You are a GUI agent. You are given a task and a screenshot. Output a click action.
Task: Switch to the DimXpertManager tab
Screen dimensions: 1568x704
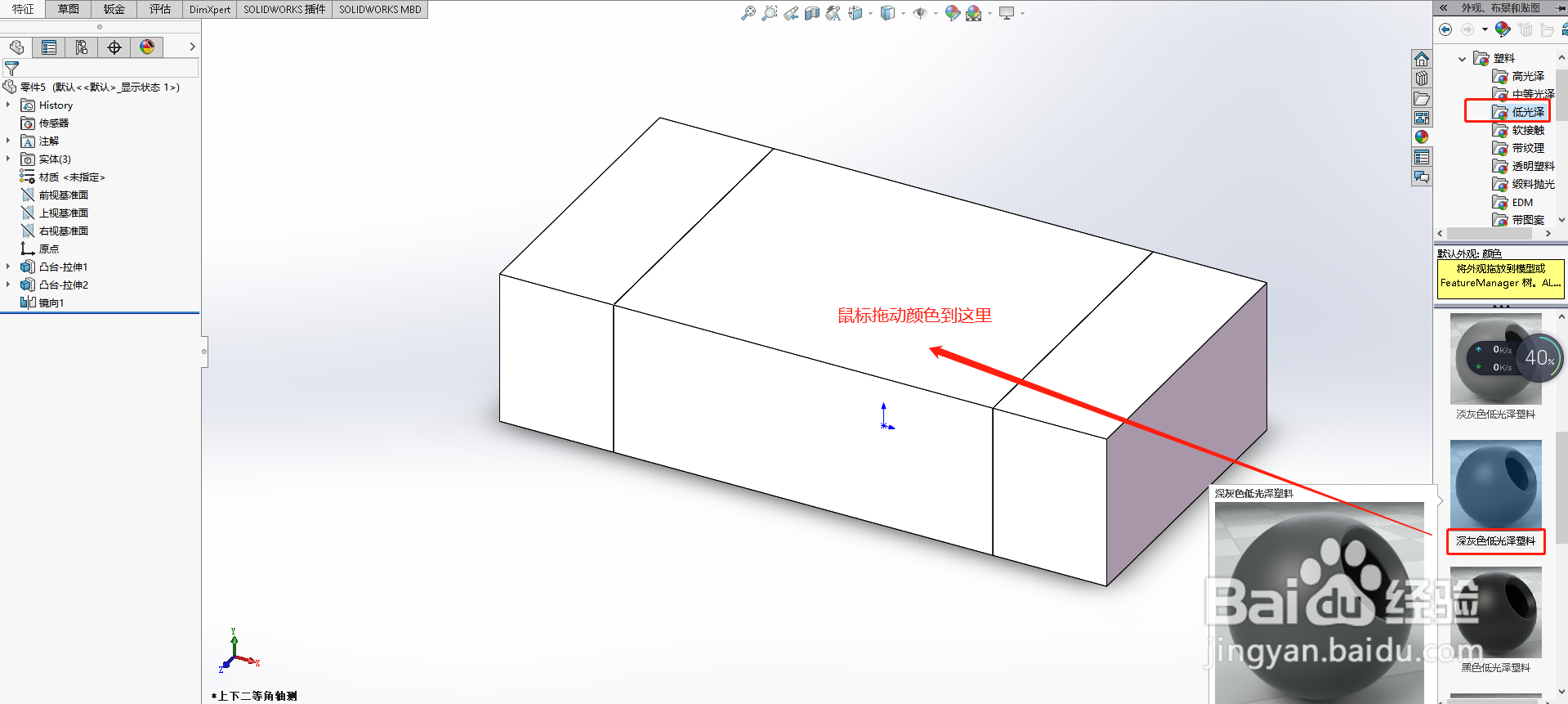click(114, 47)
